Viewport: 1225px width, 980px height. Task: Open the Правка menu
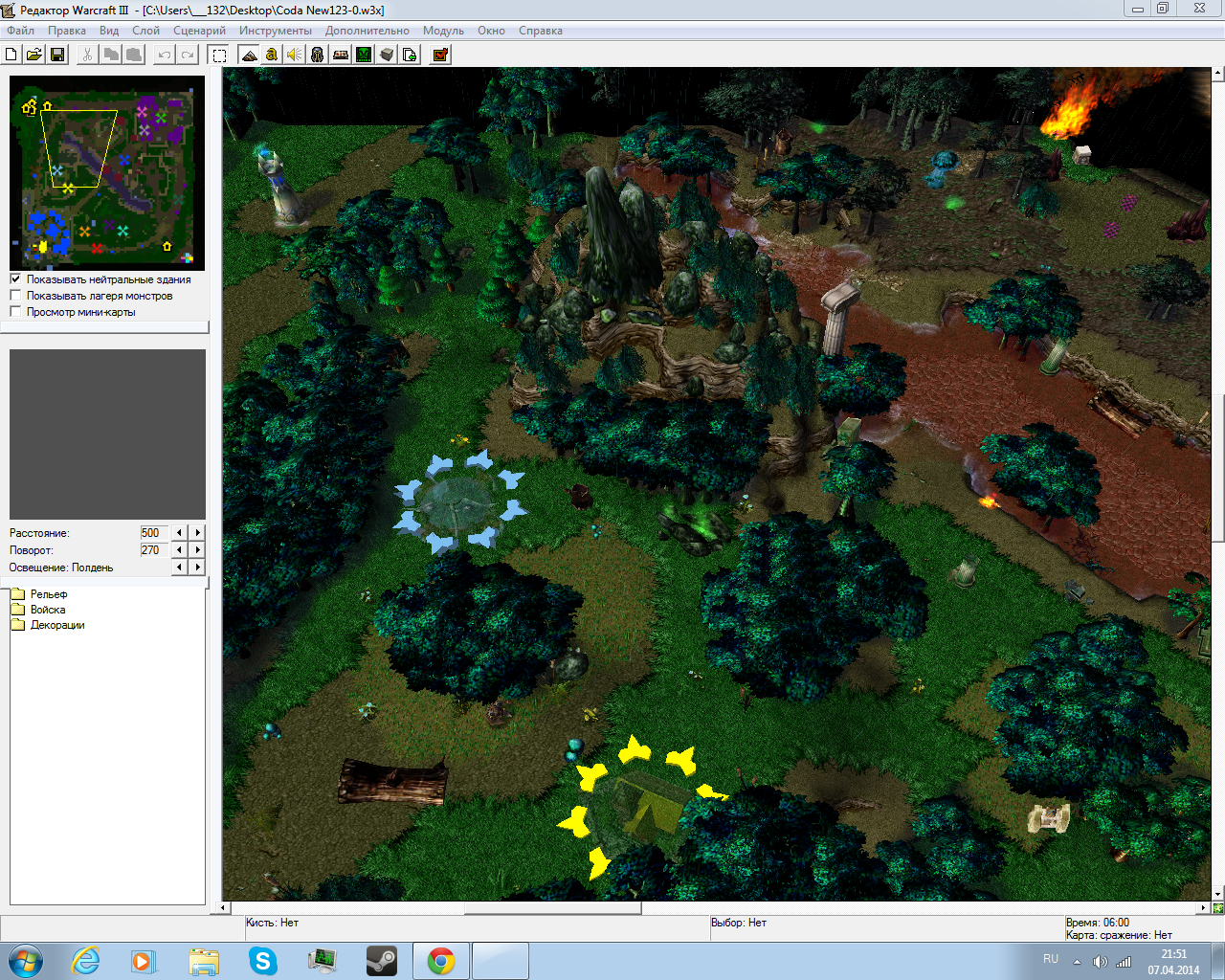(67, 31)
